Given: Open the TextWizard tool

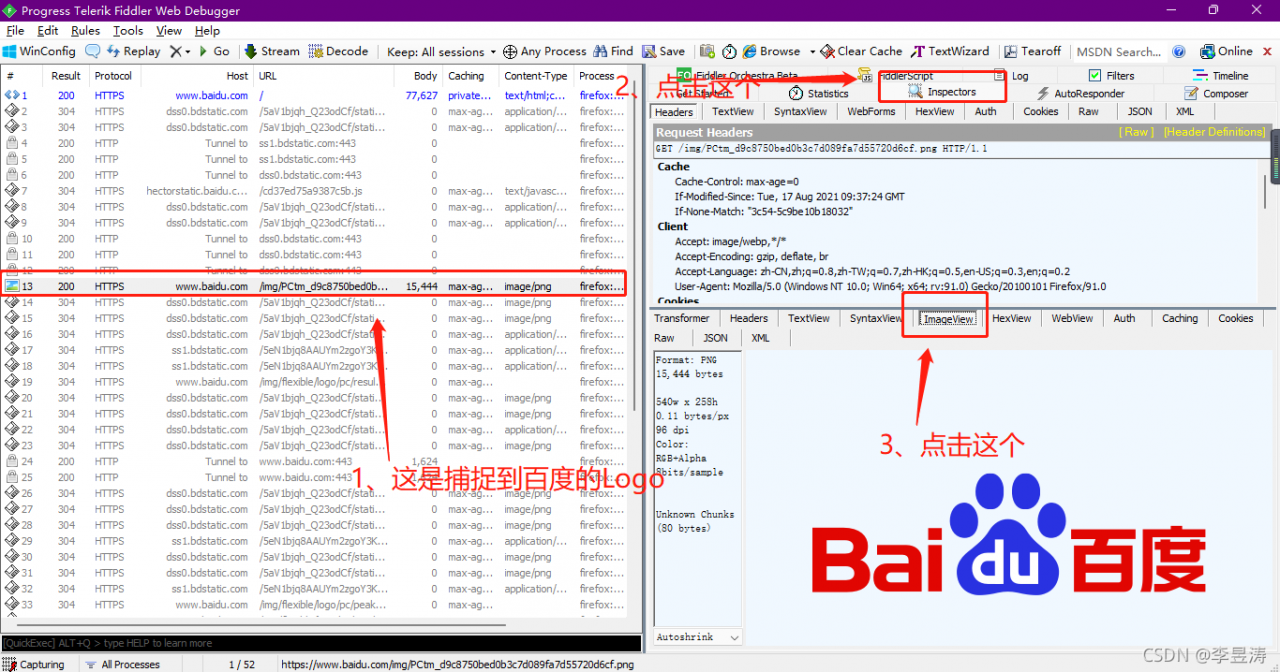Looking at the screenshot, I should 950,51.
